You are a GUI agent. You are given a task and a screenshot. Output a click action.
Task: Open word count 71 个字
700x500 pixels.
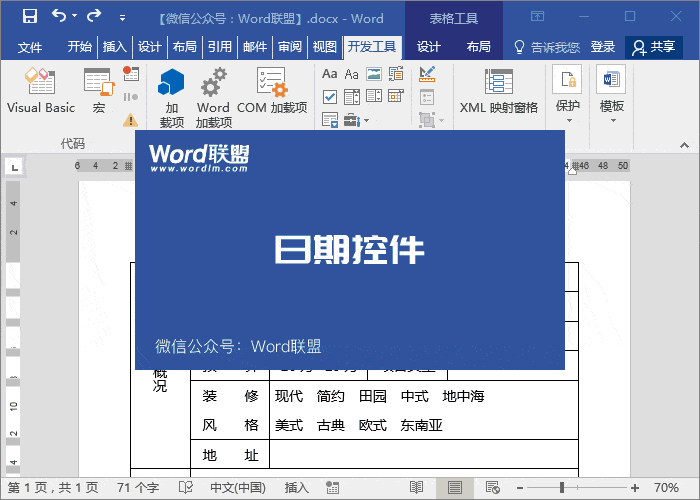[138, 488]
